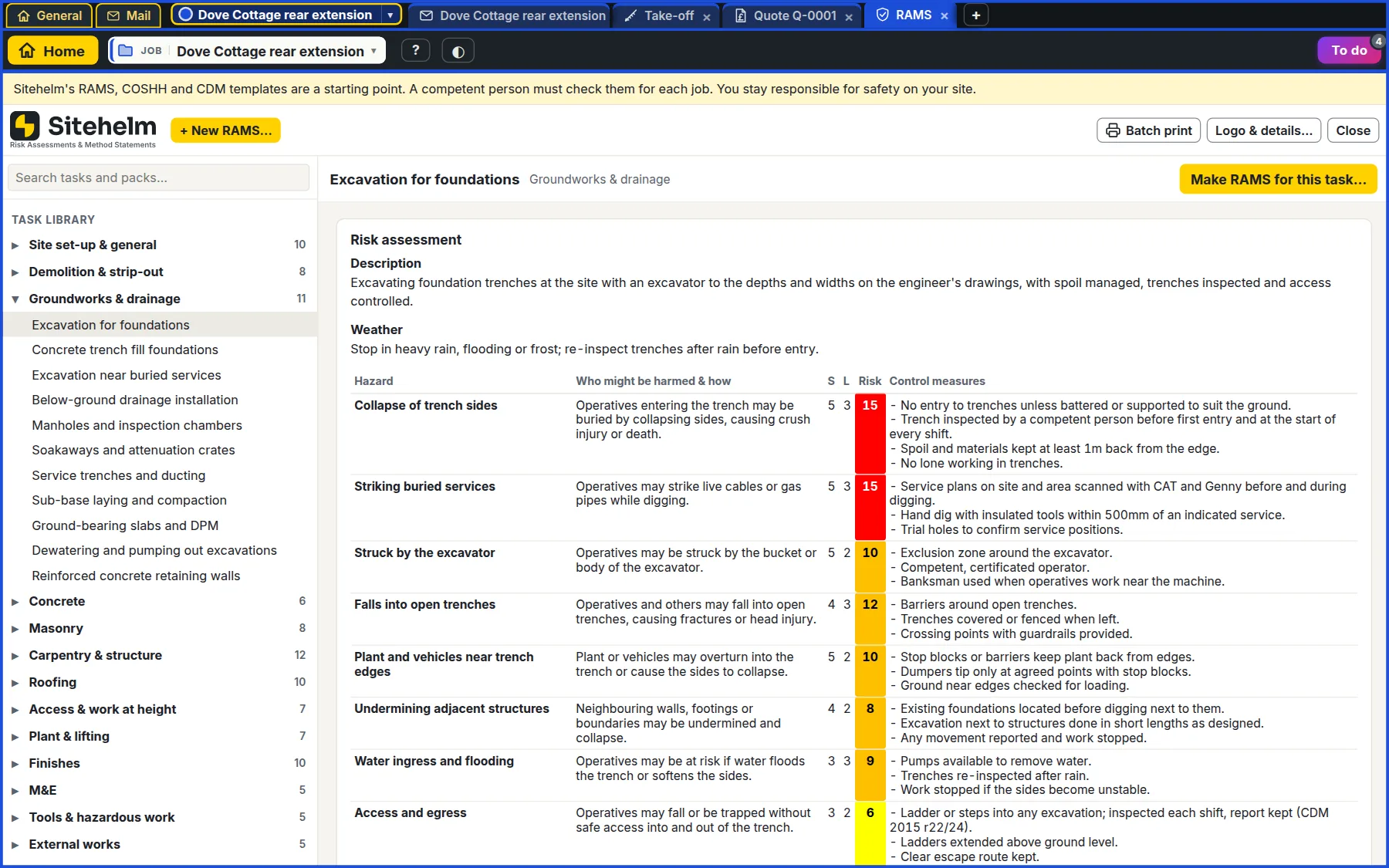Screen dimensions: 1389x868
Task: Expand Access & work at height
Action: coord(160,709)
